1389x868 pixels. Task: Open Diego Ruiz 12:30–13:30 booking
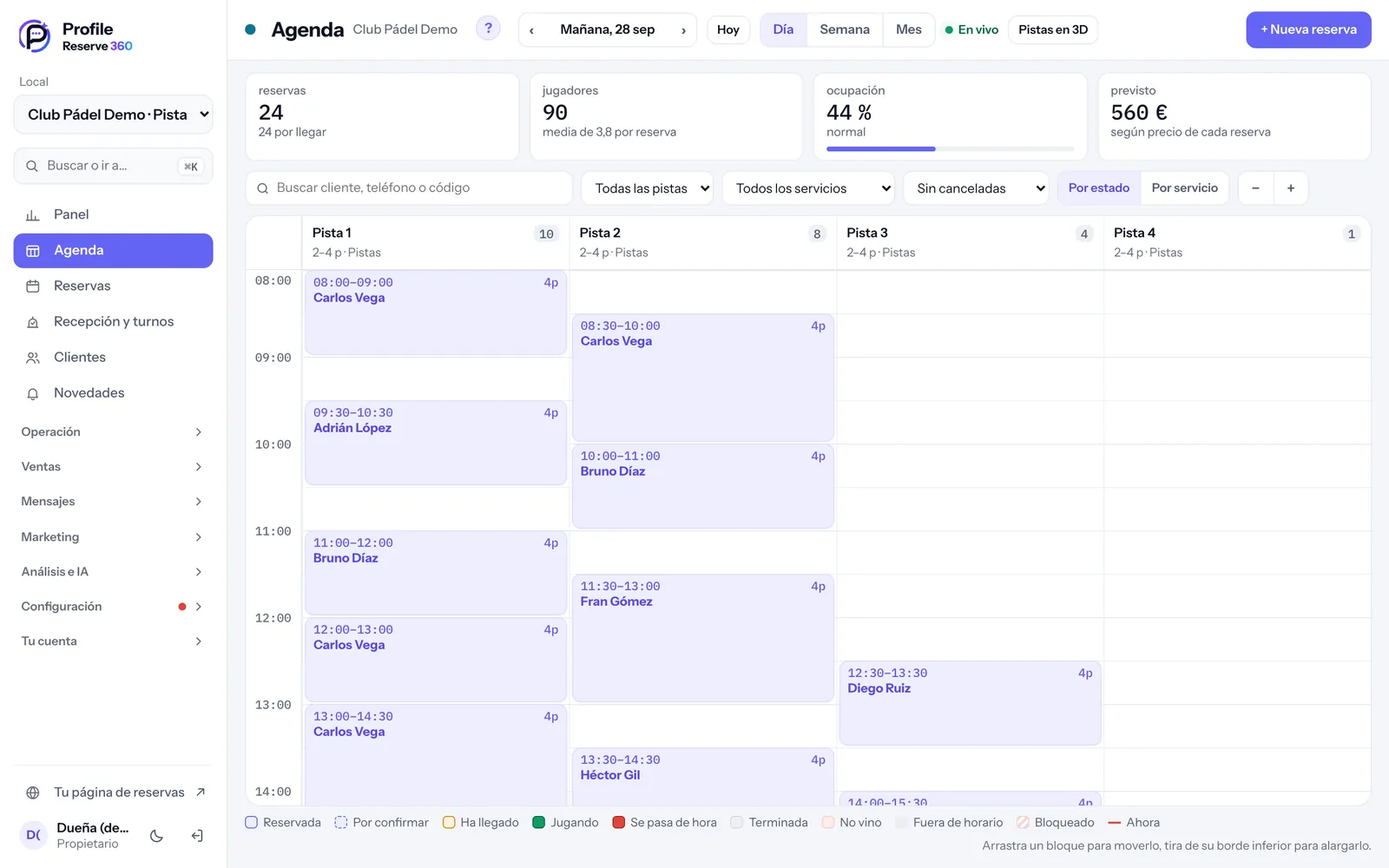pyautogui.click(x=971, y=703)
